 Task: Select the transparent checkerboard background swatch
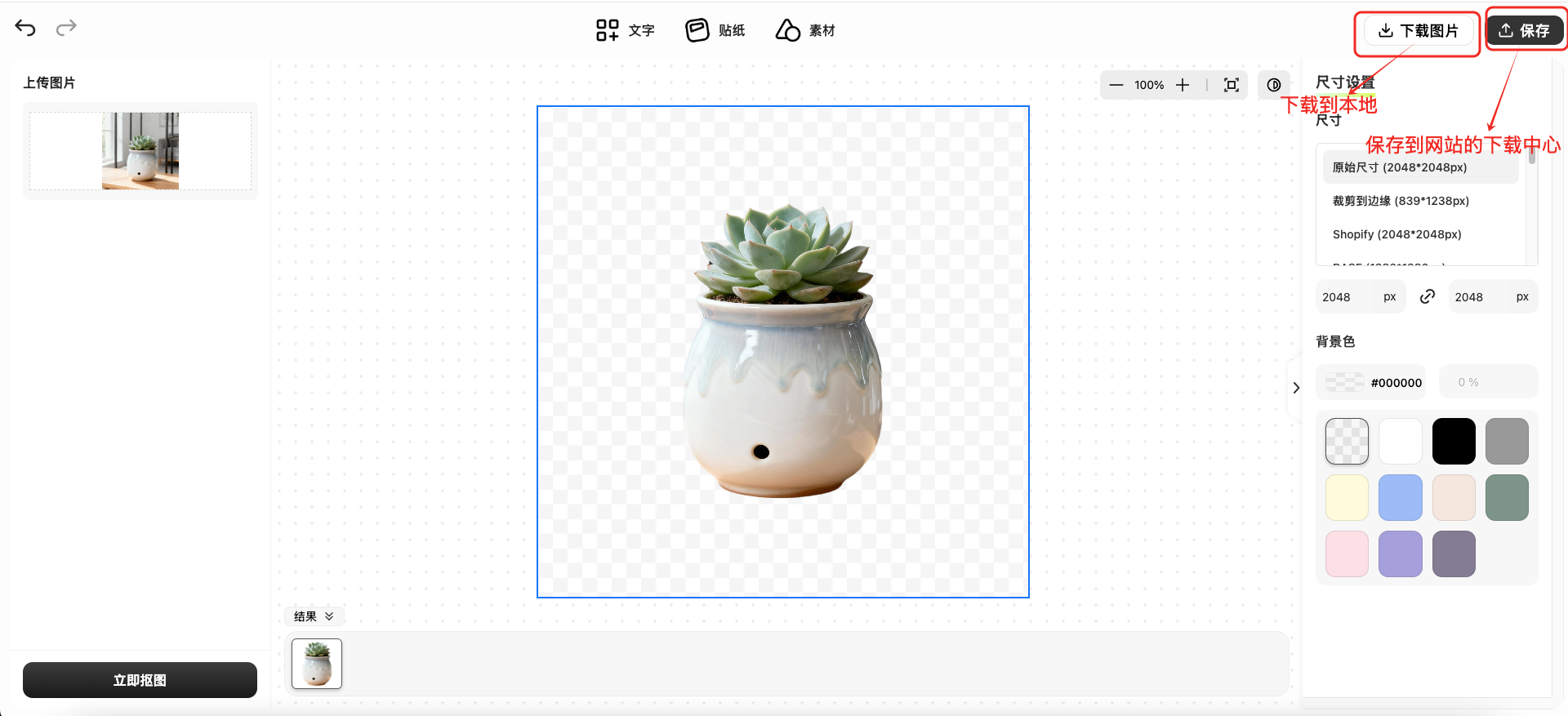1347,441
